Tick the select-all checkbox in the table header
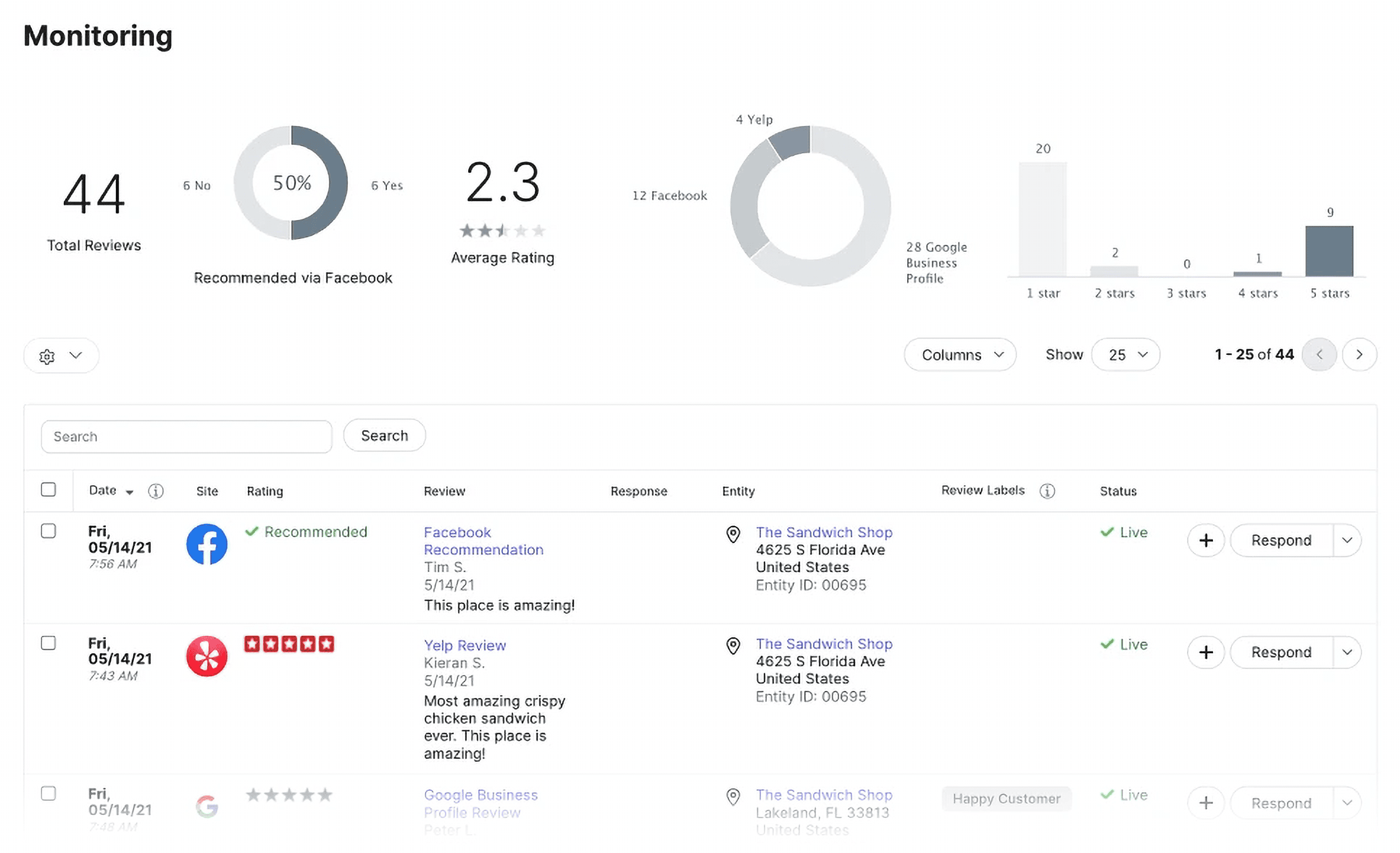This screenshot has height=853, width=1400. 48,490
